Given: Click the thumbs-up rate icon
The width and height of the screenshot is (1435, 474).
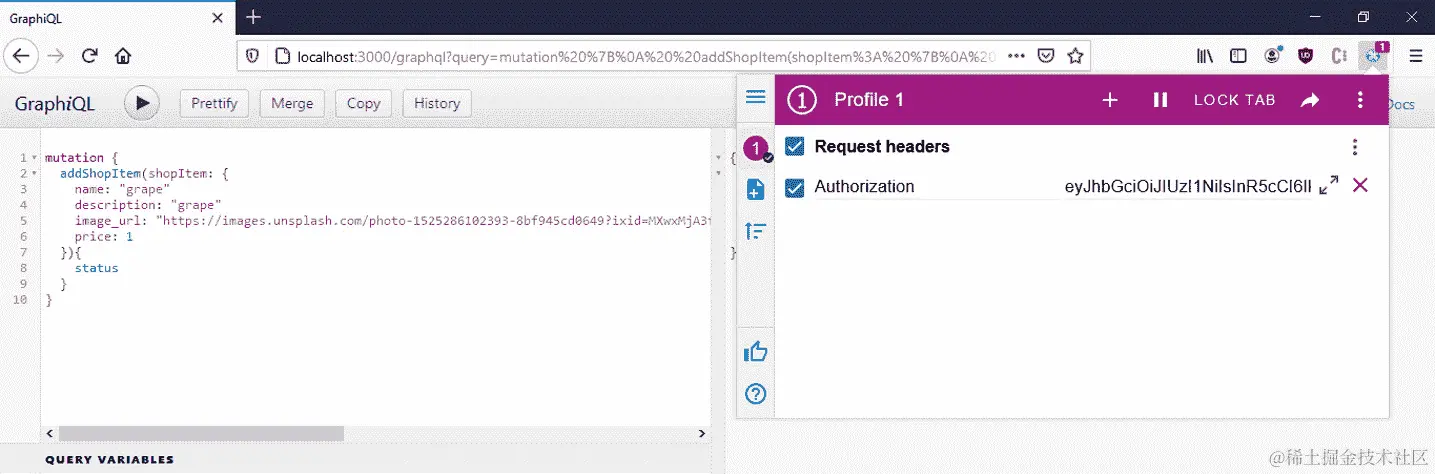Looking at the screenshot, I should pyautogui.click(x=756, y=352).
